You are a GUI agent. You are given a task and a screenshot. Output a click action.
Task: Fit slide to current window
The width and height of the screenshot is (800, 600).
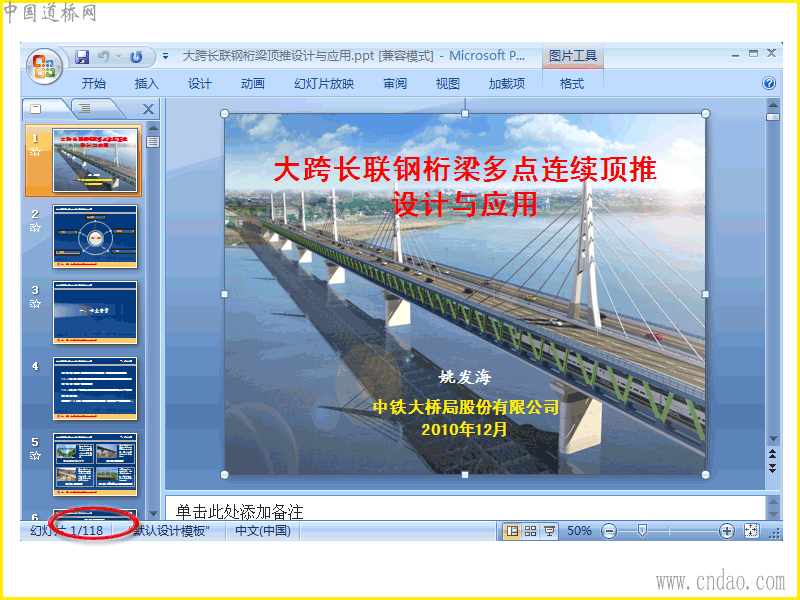(752, 531)
